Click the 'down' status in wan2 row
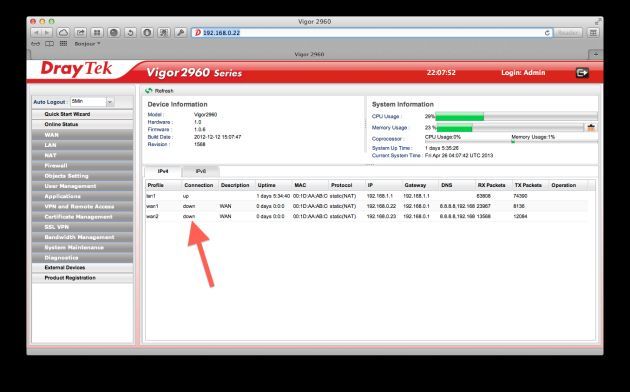 tap(189, 216)
